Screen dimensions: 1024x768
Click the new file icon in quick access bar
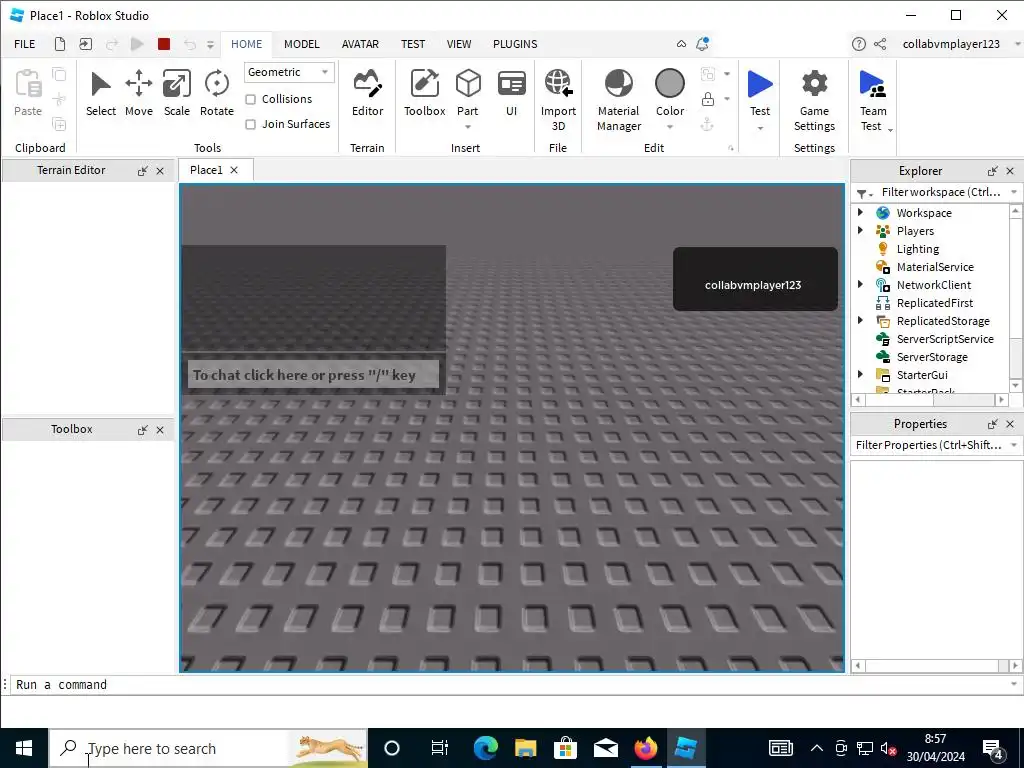(x=59, y=44)
